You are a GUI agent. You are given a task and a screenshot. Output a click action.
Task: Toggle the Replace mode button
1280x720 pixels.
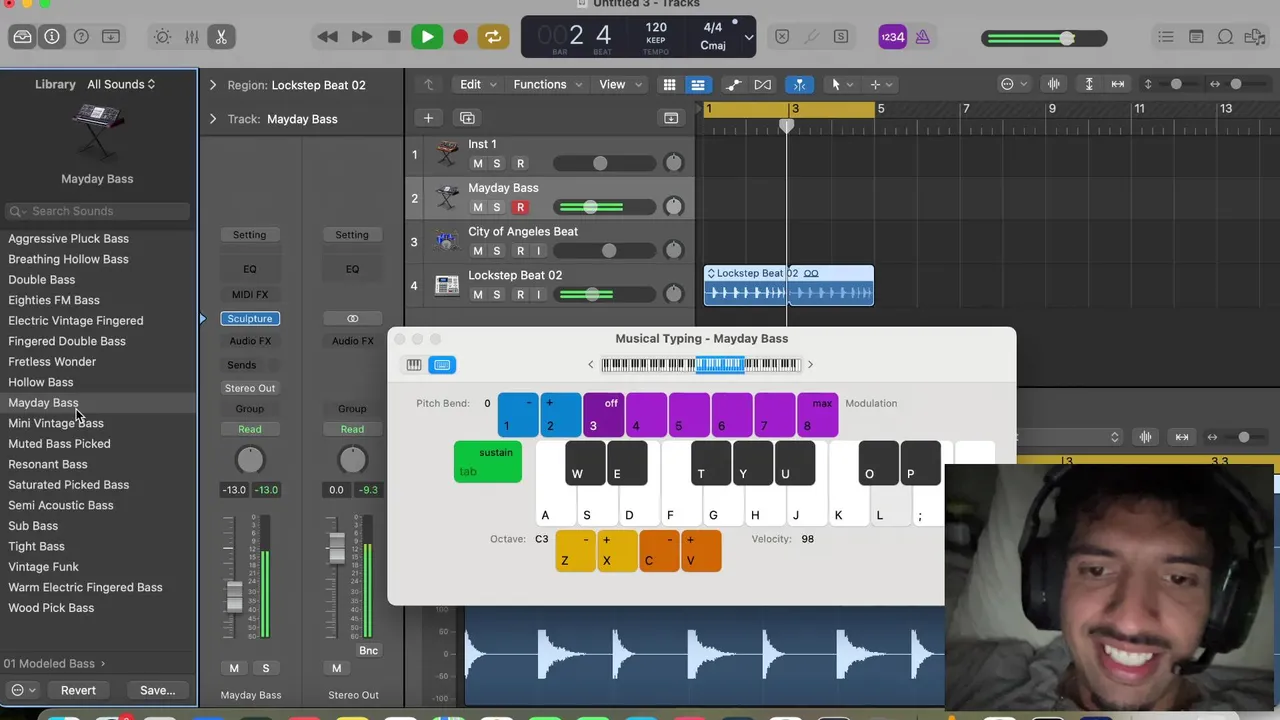(x=783, y=37)
